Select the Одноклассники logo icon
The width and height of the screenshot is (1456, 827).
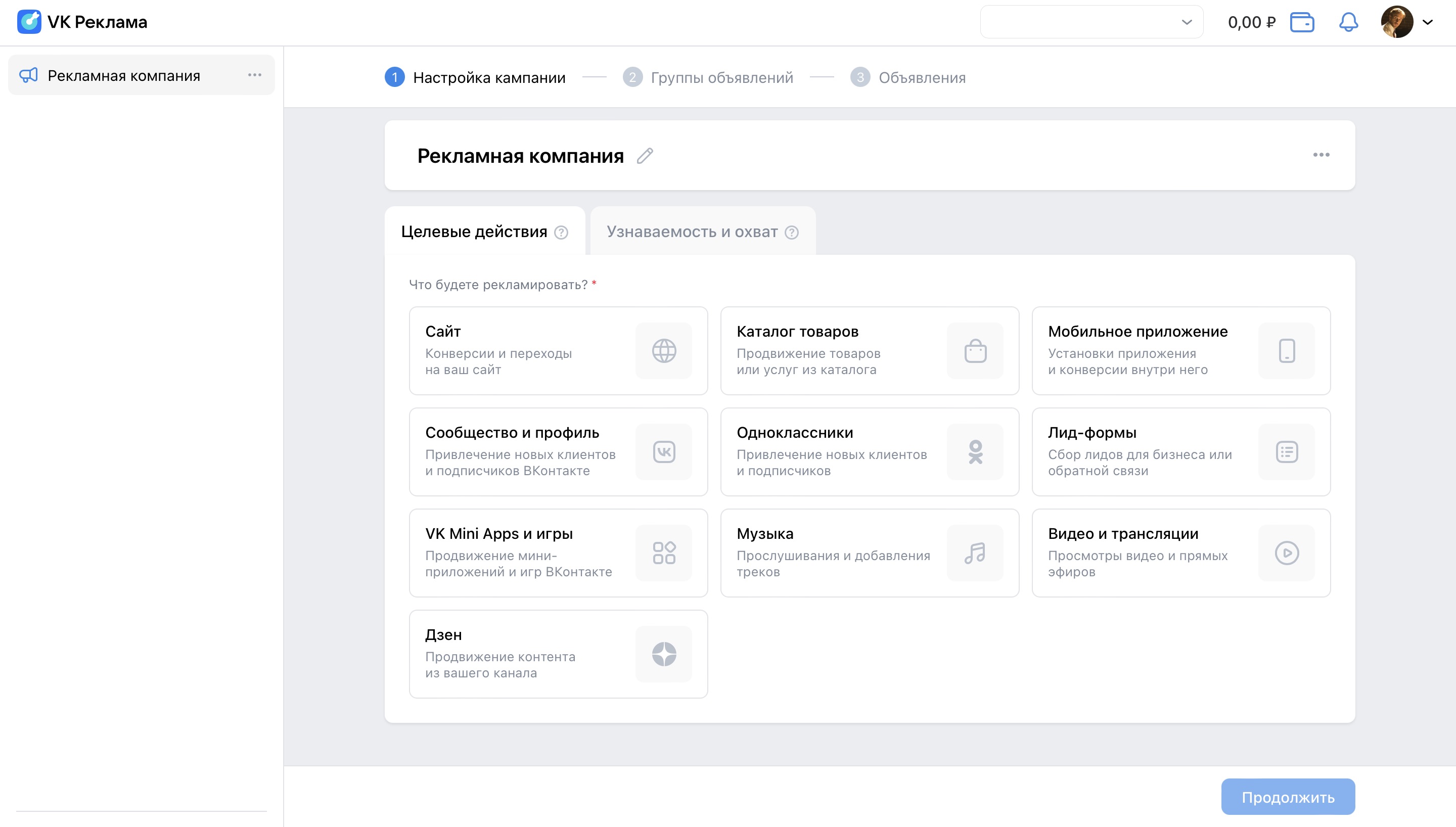tap(975, 452)
